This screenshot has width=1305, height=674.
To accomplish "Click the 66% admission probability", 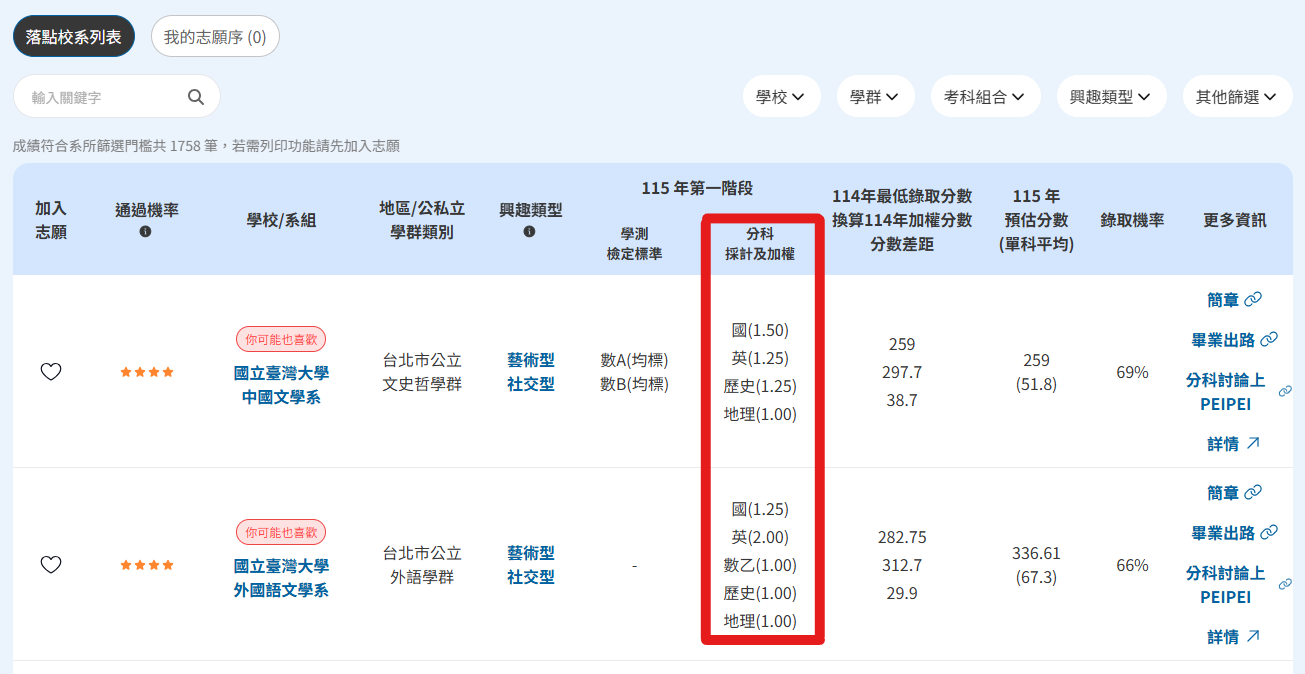I will click(x=1132, y=565).
